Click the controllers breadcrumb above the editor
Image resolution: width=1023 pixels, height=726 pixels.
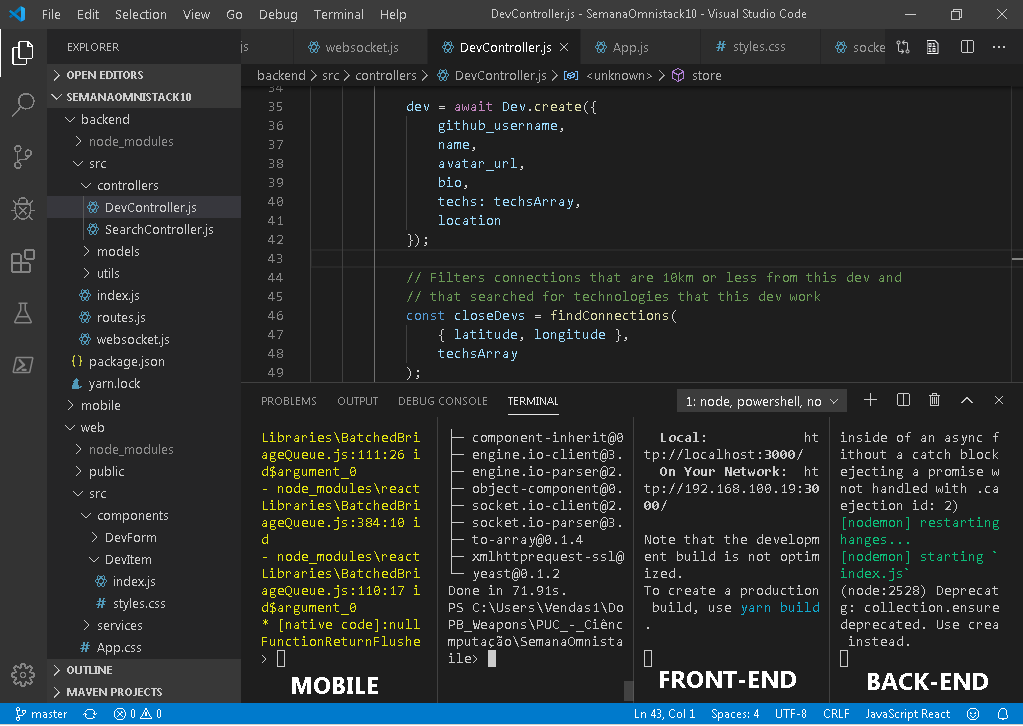(x=387, y=75)
